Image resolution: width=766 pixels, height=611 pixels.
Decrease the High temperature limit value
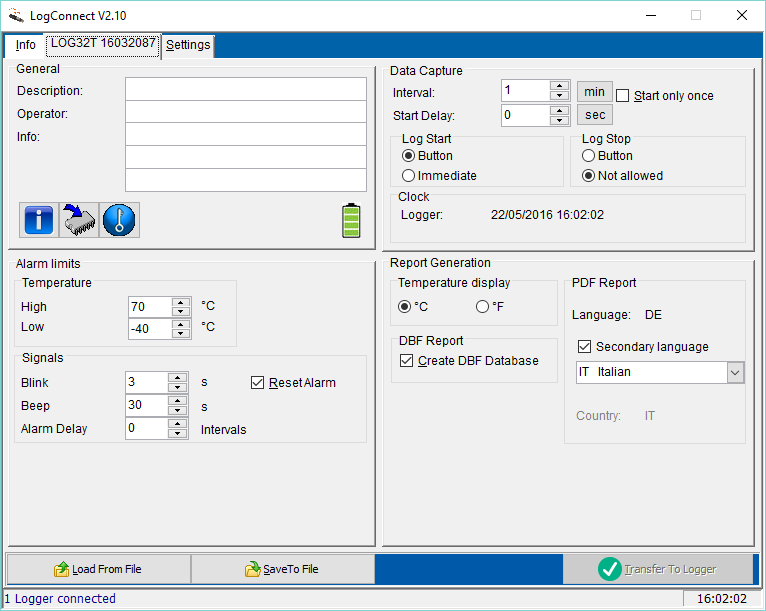(179, 312)
